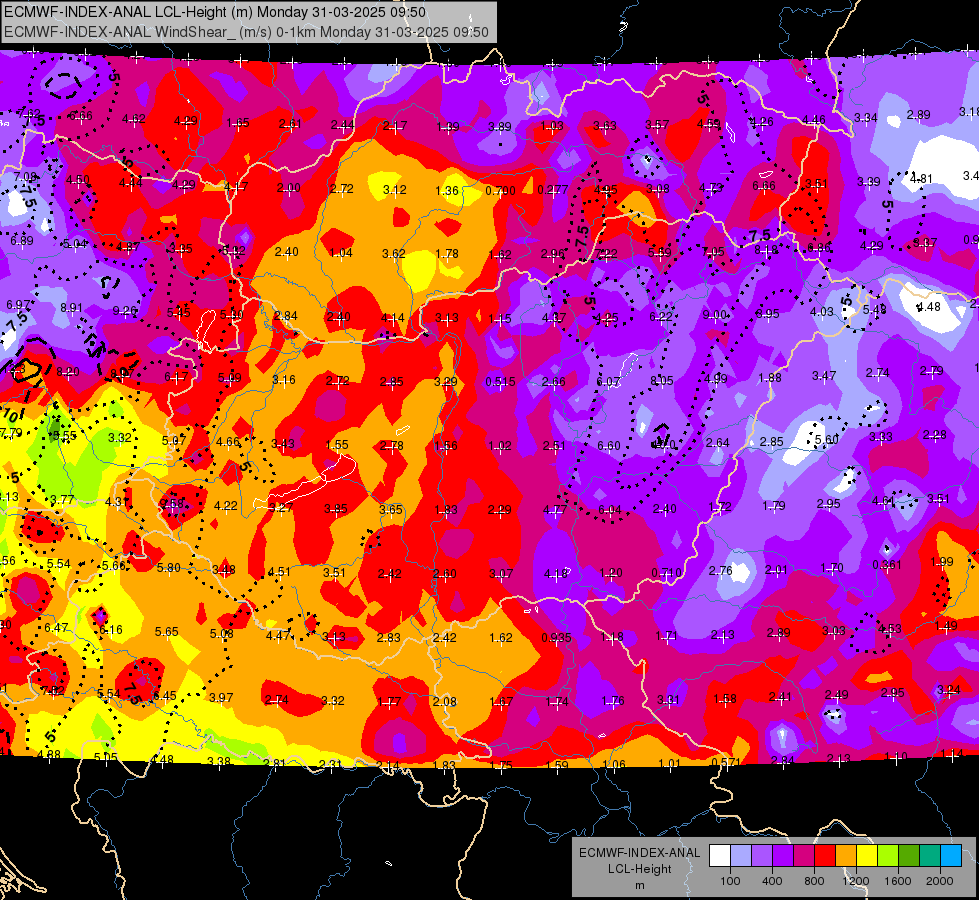Click the wind shear value 5.80
979x900 pixels.
coord(169,568)
